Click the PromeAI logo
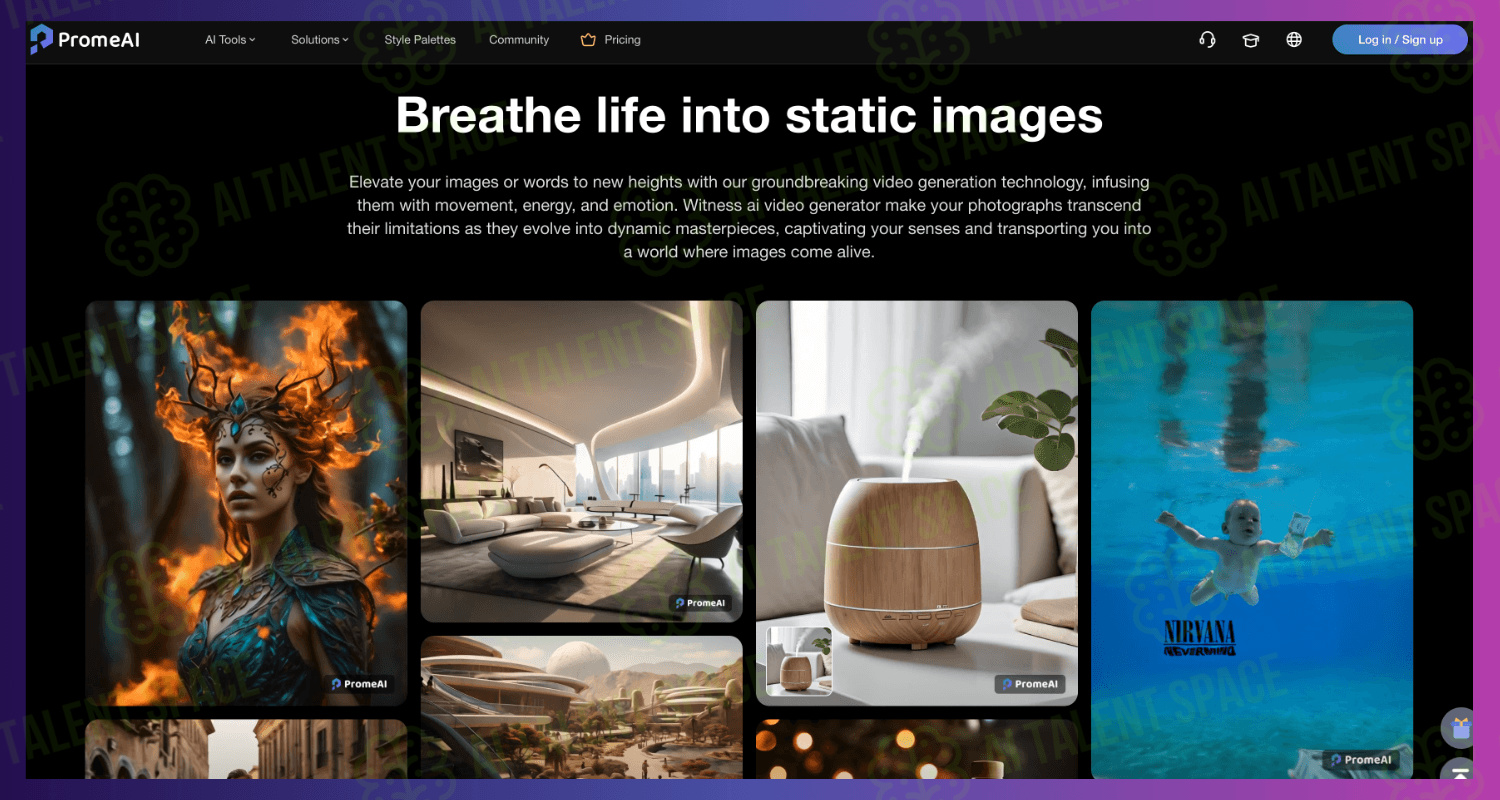 point(85,40)
